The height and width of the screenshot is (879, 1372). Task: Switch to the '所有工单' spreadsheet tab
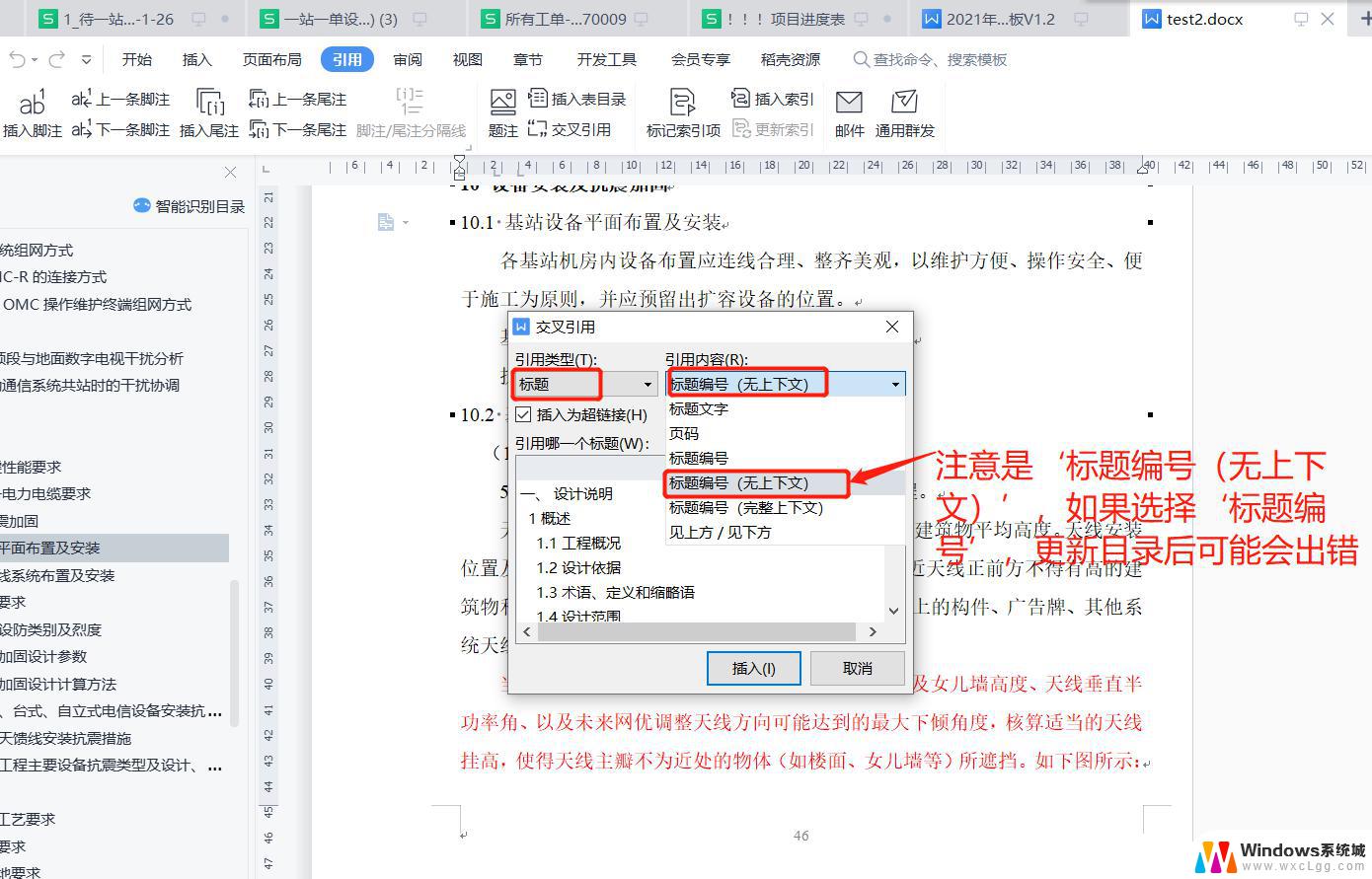pyautogui.click(x=577, y=19)
